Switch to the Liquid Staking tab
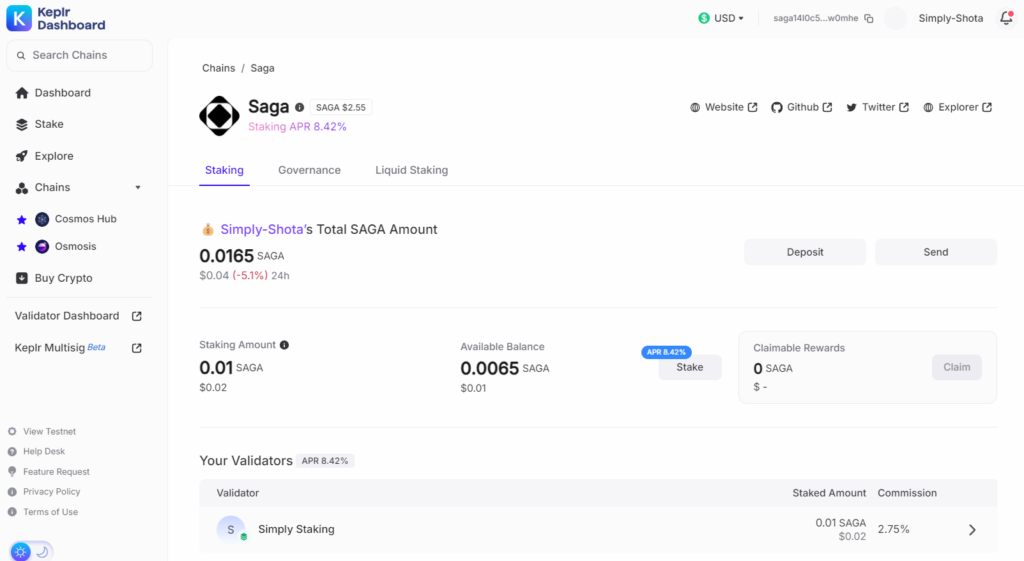Image resolution: width=1024 pixels, height=561 pixels. point(411,170)
